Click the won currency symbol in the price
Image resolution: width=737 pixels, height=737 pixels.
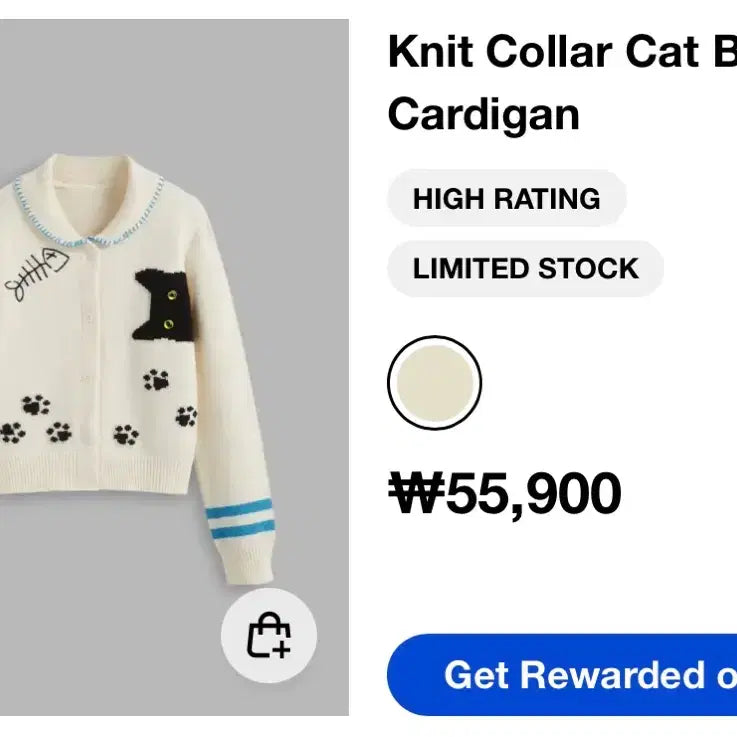coord(415,493)
